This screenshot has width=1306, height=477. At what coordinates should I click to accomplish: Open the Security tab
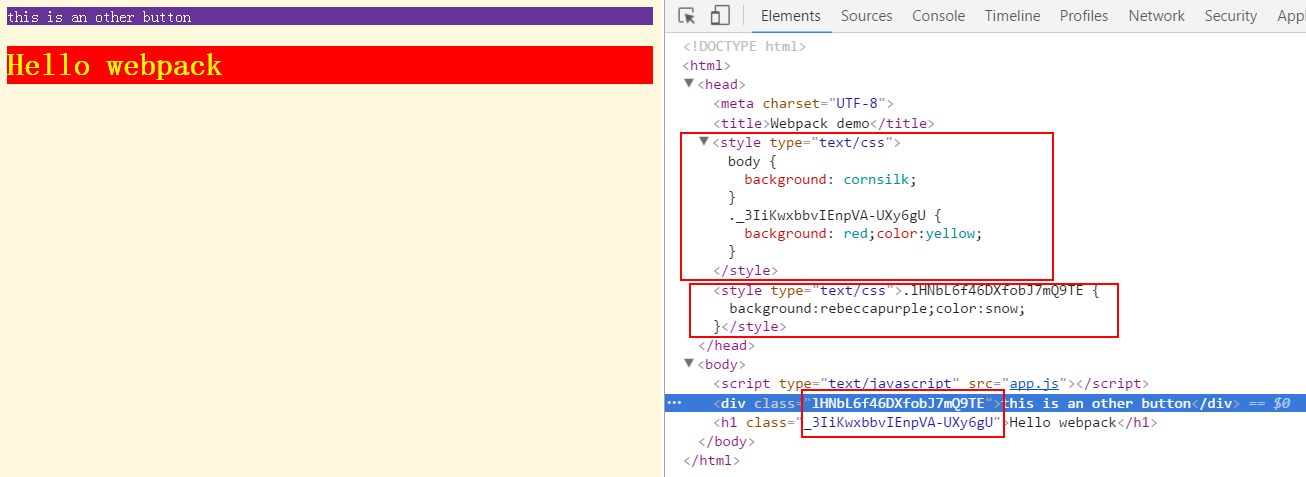click(1230, 16)
